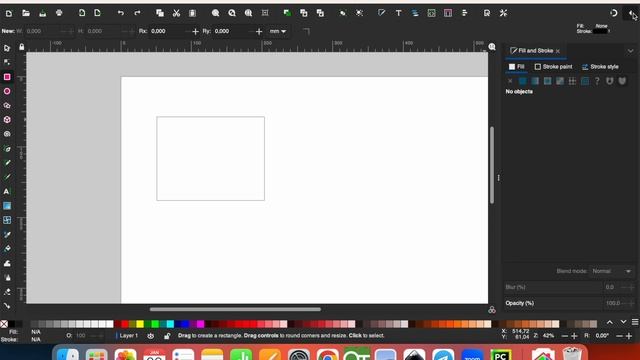The height and width of the screenshot is (360, 640).
Task: Open the mm units dropdown
Action: [278, 31]
